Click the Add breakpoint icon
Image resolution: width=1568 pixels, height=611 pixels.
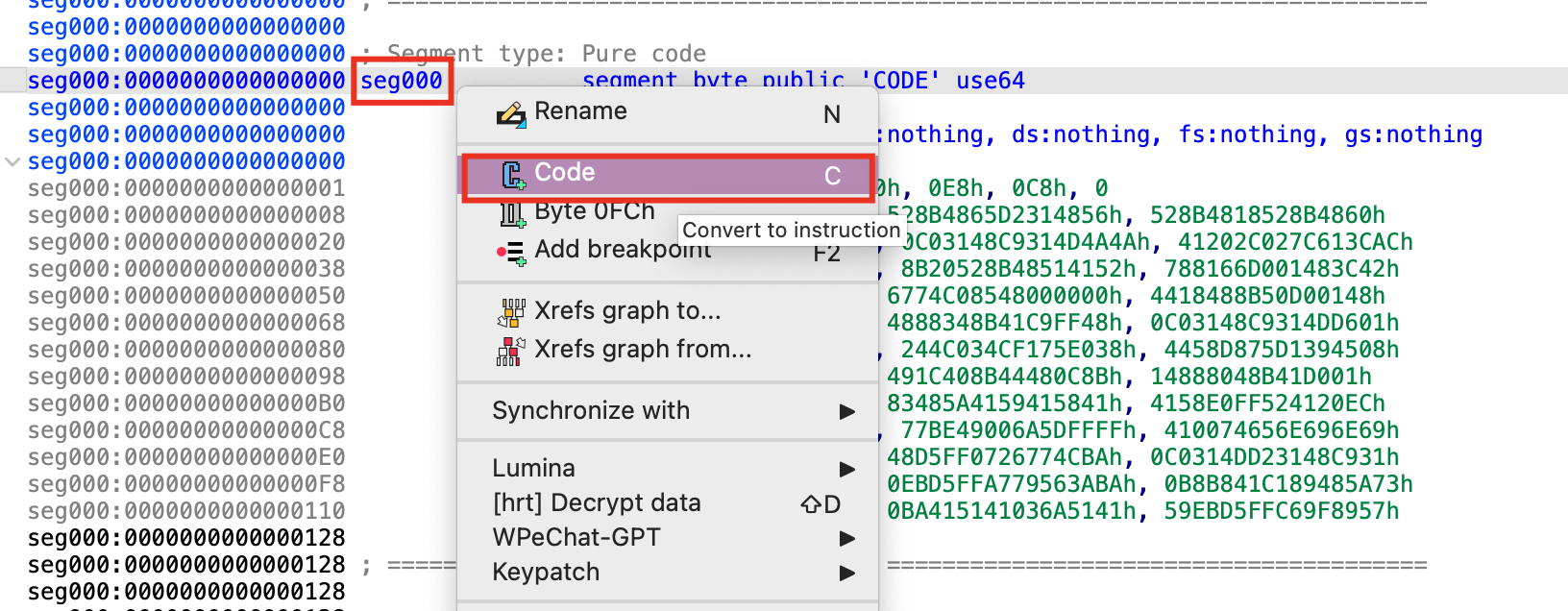510,252
